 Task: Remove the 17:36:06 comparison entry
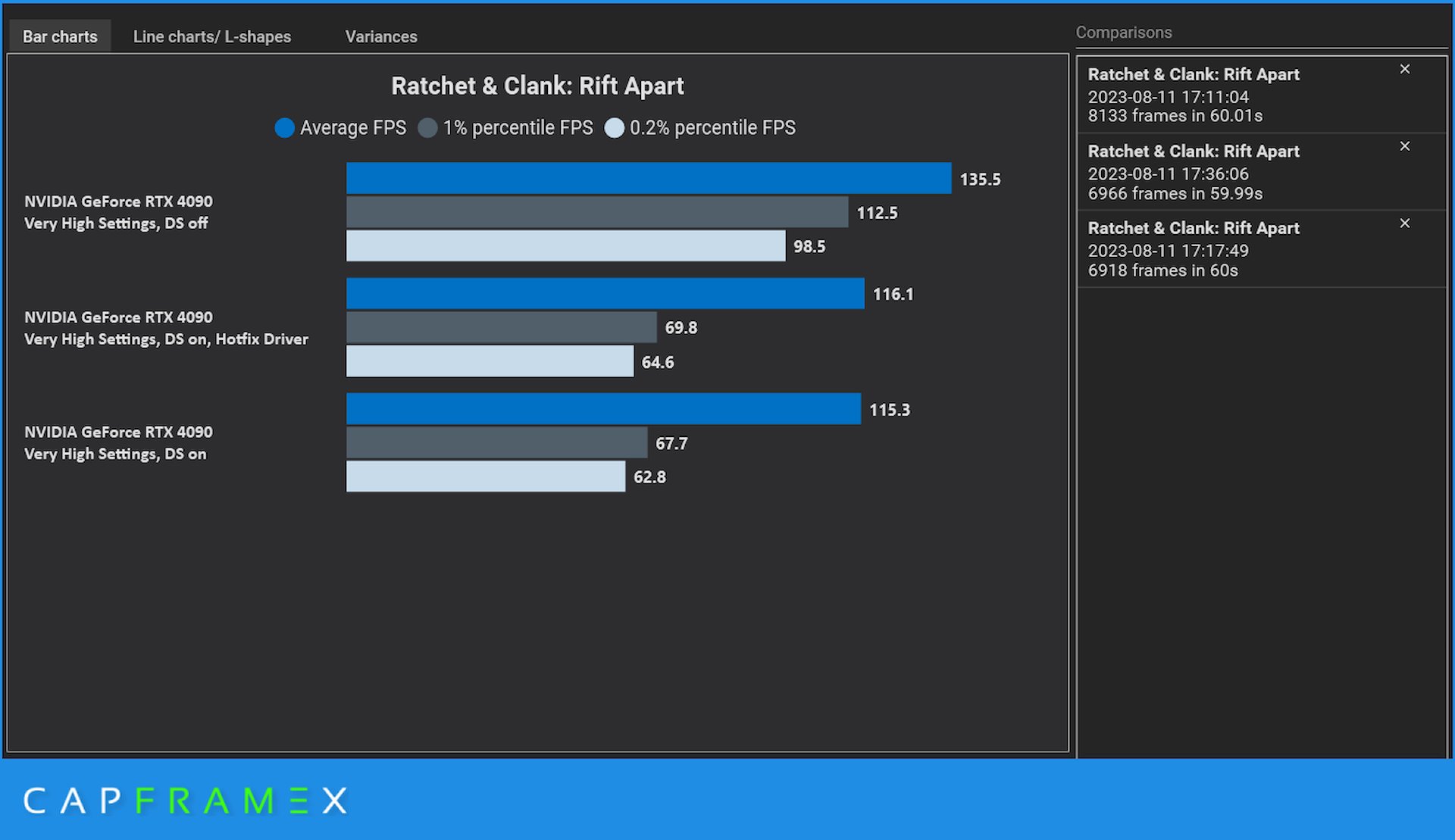point(1404,146)
